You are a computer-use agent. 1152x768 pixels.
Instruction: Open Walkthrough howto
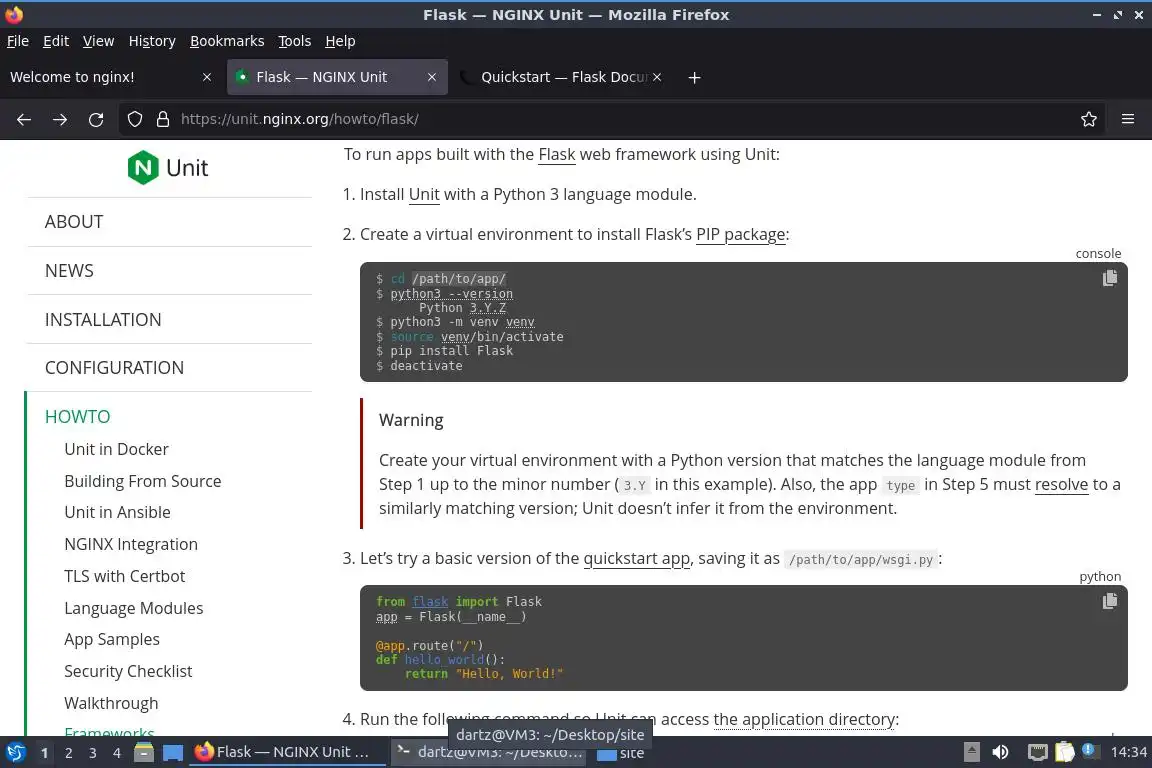(111, 703)
